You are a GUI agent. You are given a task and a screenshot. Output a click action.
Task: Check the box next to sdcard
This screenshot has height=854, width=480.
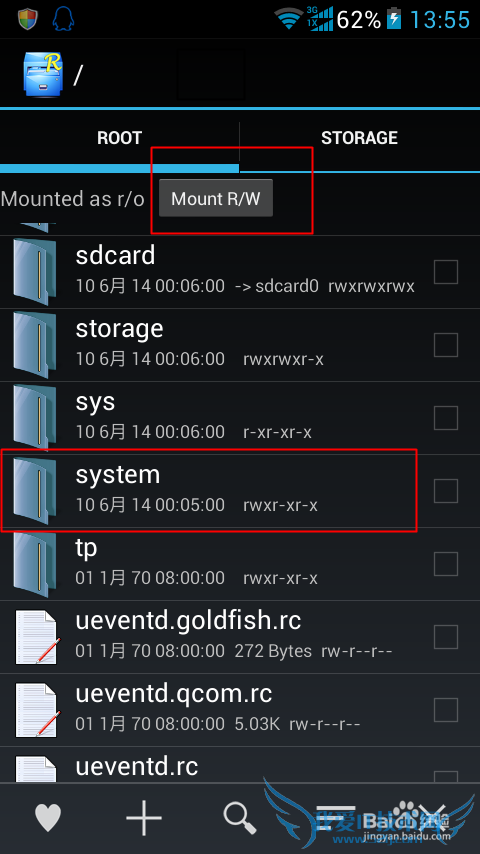(x=446, y=272)
